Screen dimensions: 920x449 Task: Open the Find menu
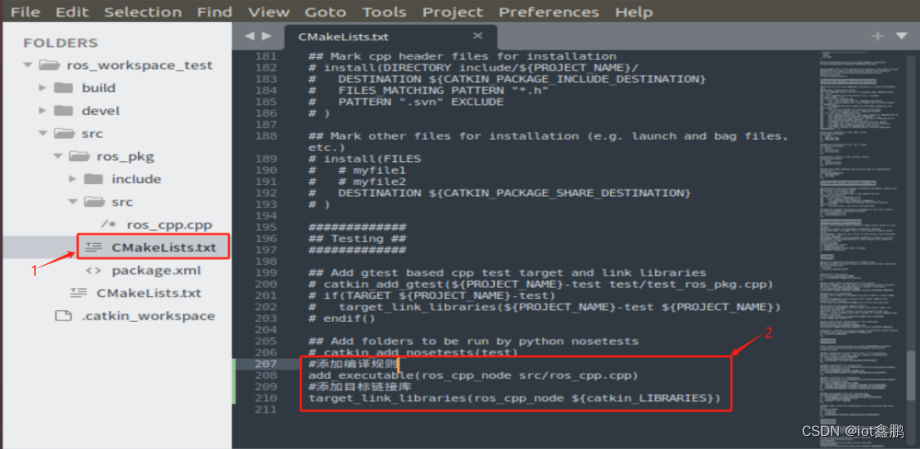pyautogui.click(x=215, y=12)
